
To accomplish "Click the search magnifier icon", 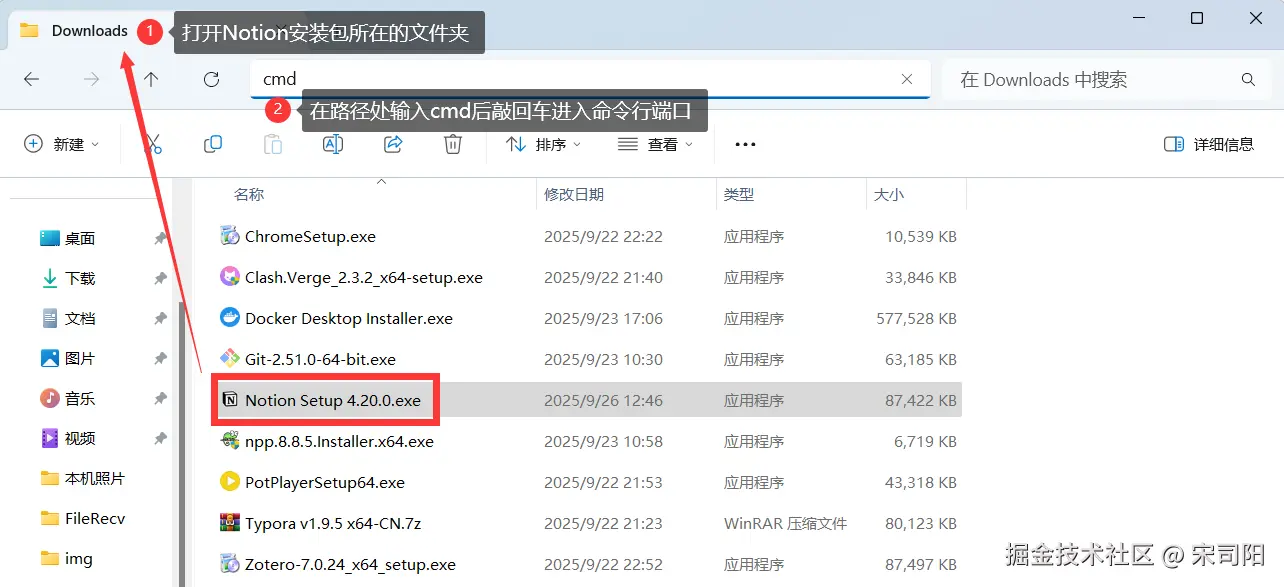I will pyautogui.click(x=1248, y=79).
